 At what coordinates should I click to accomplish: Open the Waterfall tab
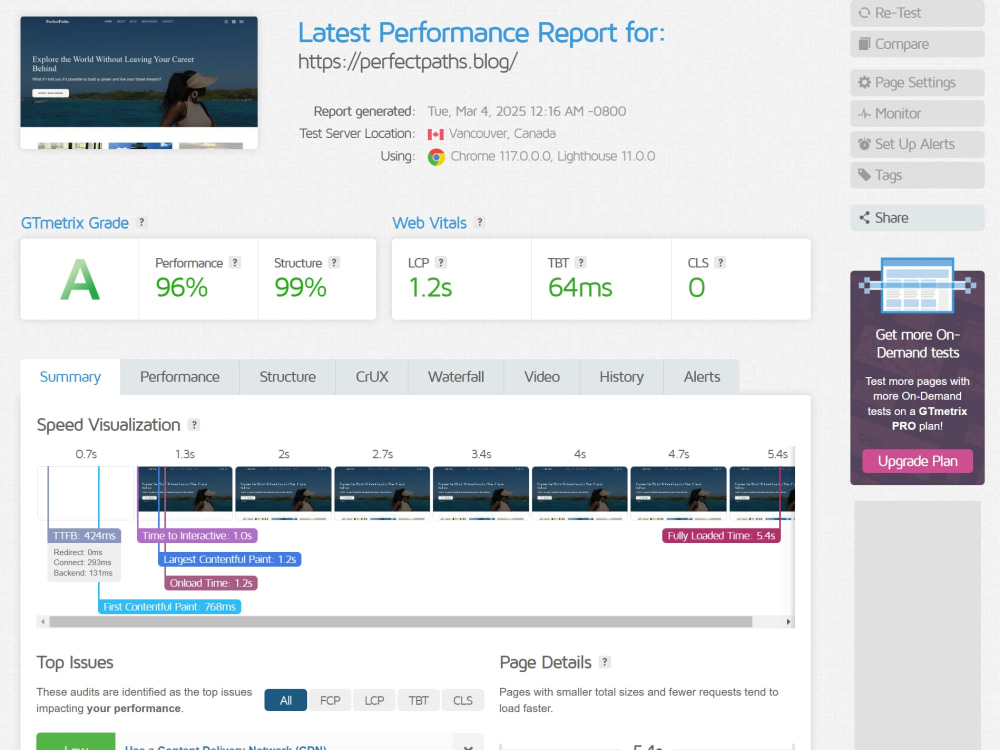coord(456,377)
